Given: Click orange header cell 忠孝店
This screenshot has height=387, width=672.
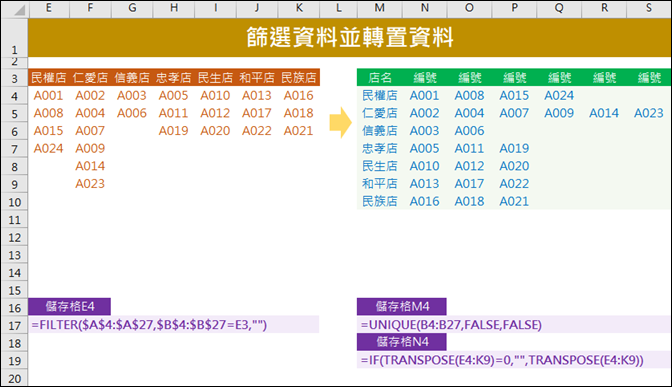Looking at the screenshot, I should [x=174, y=78].
